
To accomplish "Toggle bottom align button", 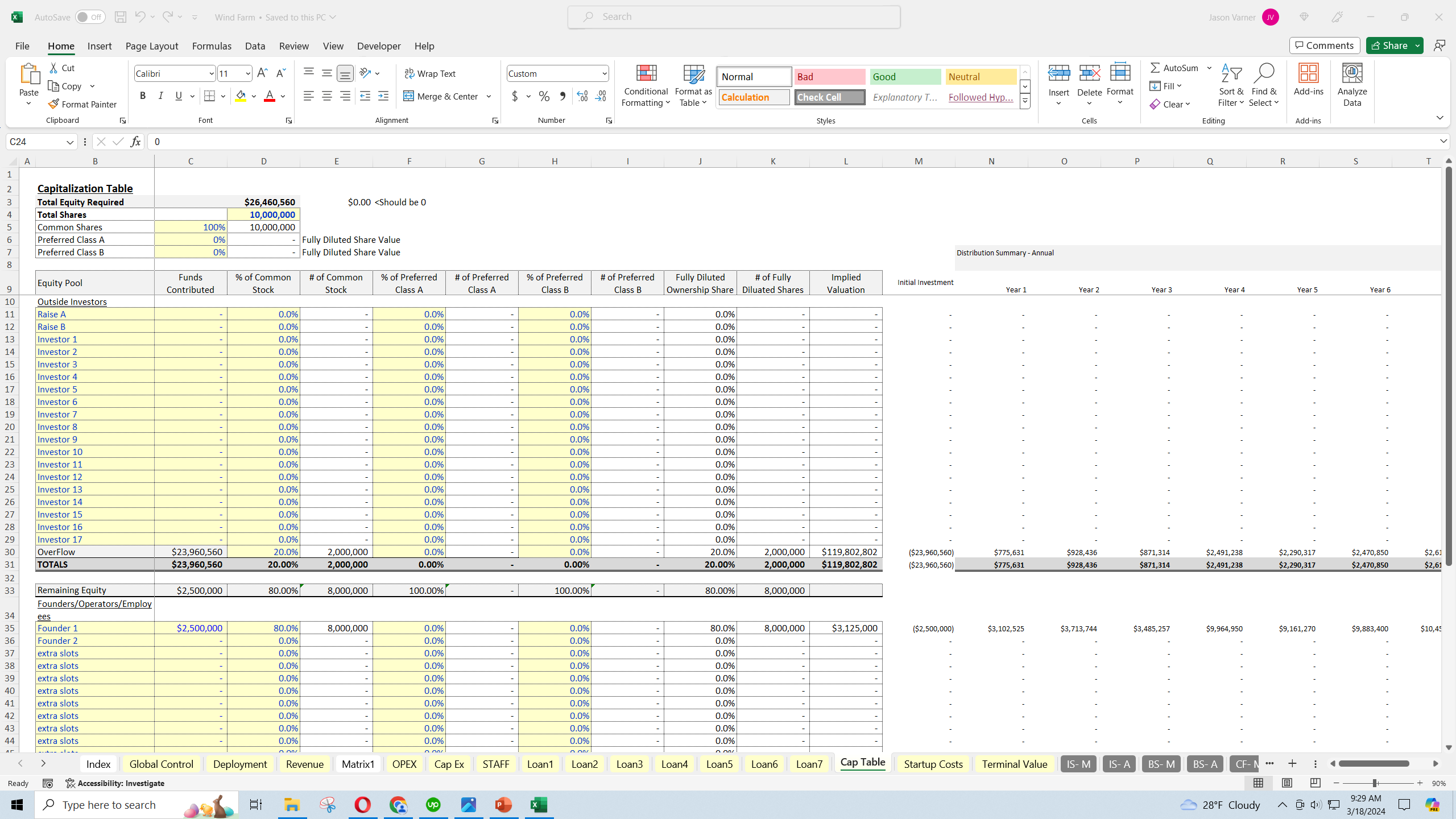I will pos(345,73).
